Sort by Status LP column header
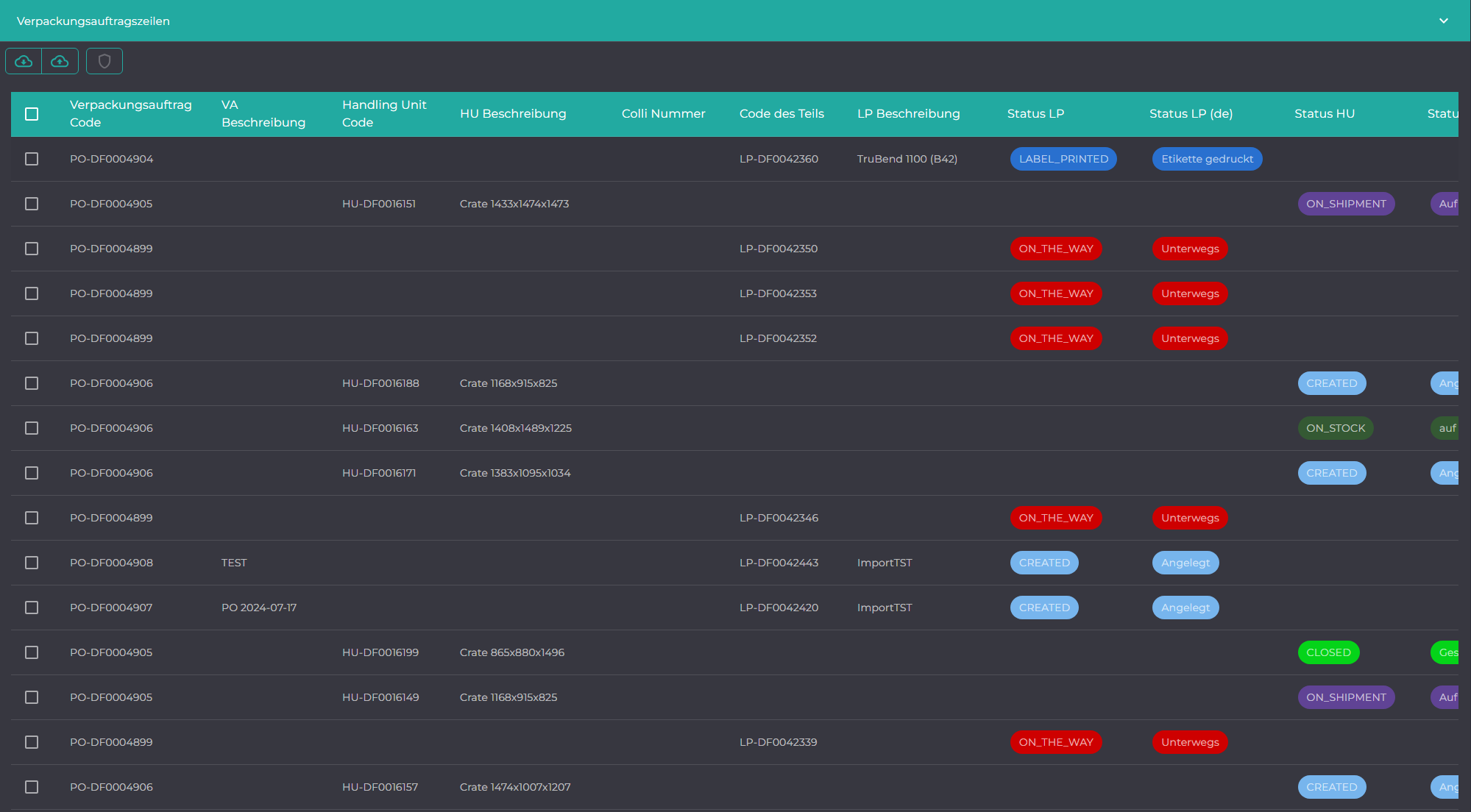1471x812 pixels. (x=1035, y=114)
